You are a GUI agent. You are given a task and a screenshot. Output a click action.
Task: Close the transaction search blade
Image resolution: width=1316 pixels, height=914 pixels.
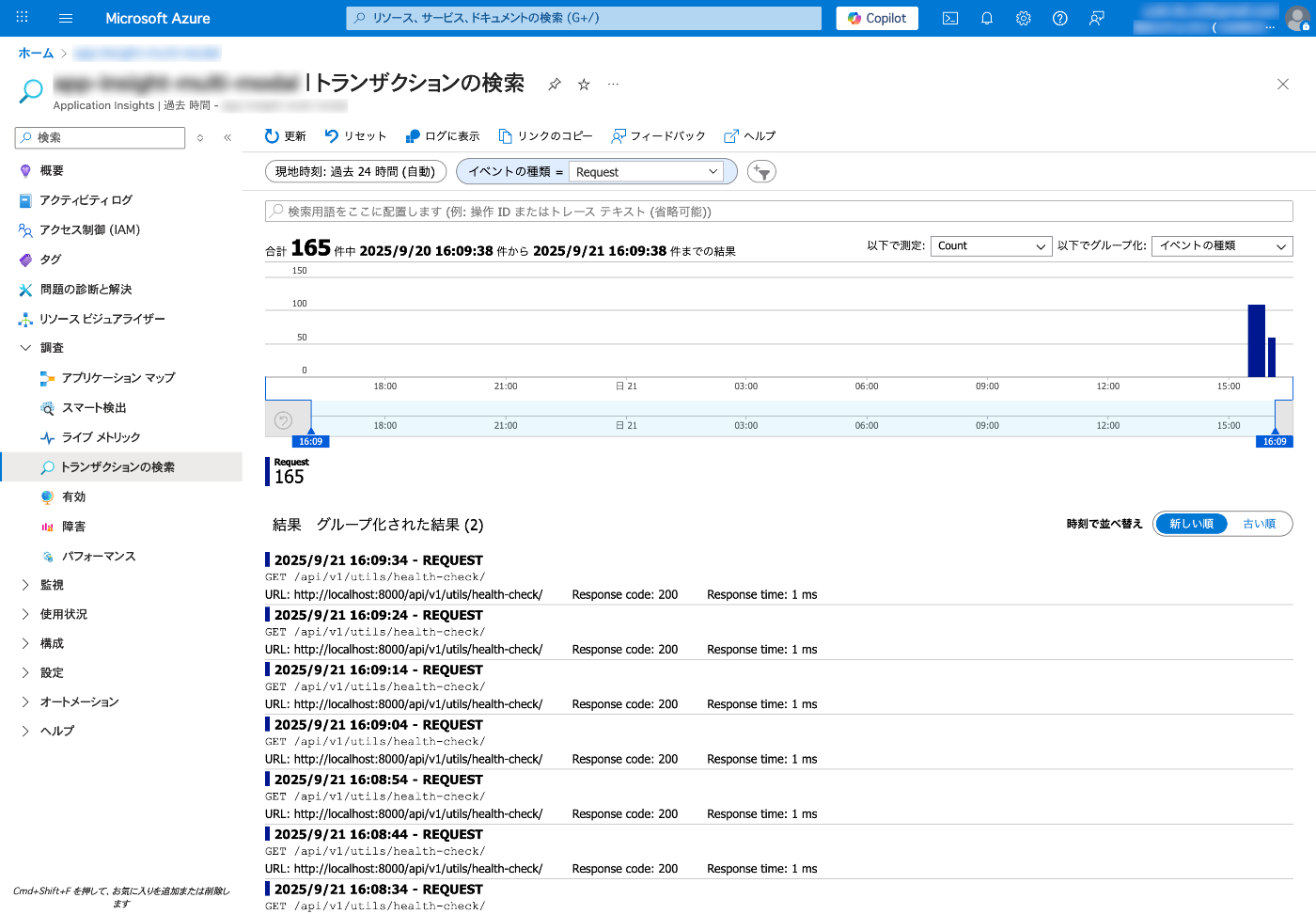[x=1283, y=85]
